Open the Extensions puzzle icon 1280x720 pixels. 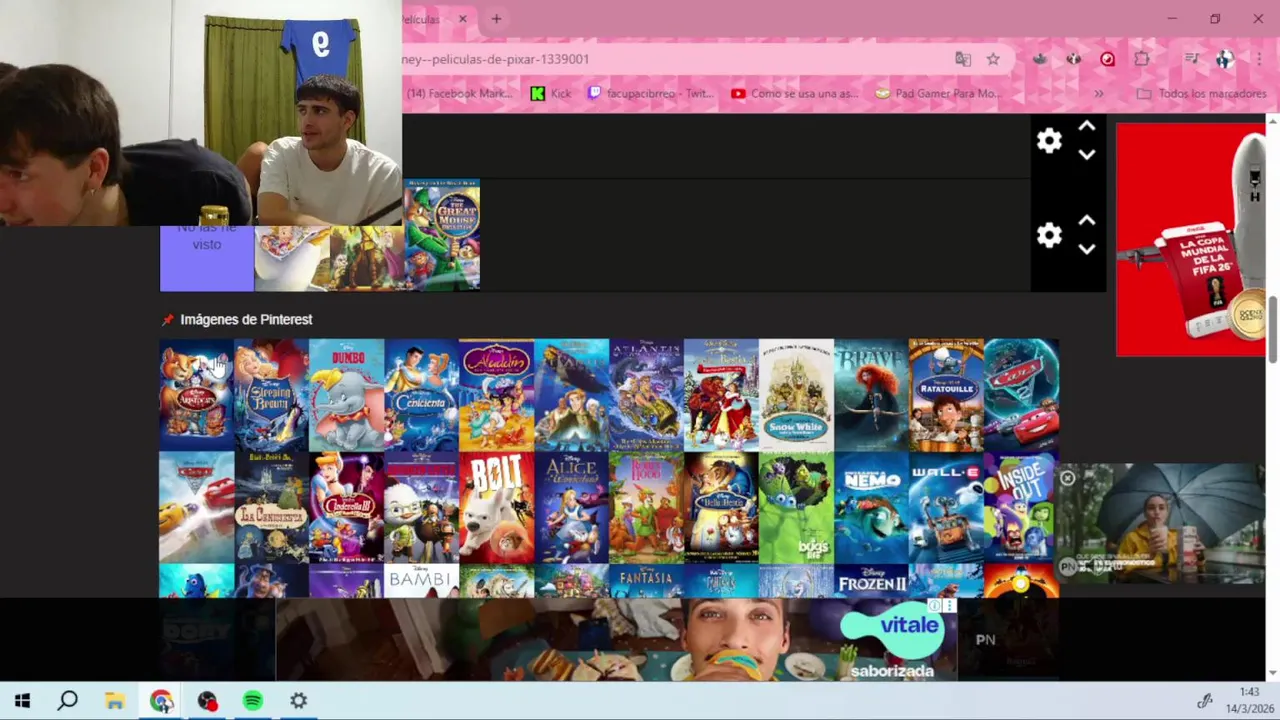click(1142, 59)
